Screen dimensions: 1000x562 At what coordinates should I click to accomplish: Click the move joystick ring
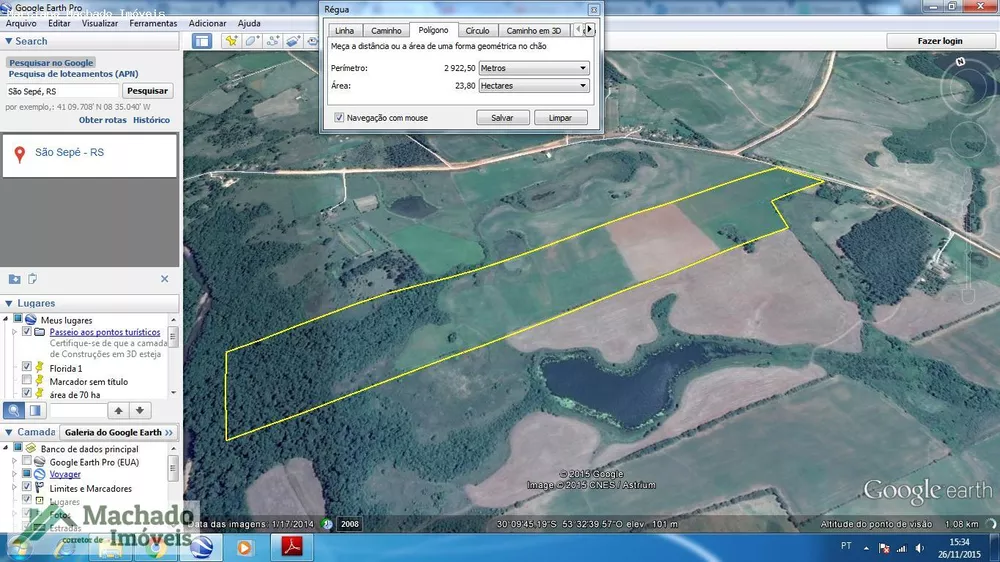point(968,138)
